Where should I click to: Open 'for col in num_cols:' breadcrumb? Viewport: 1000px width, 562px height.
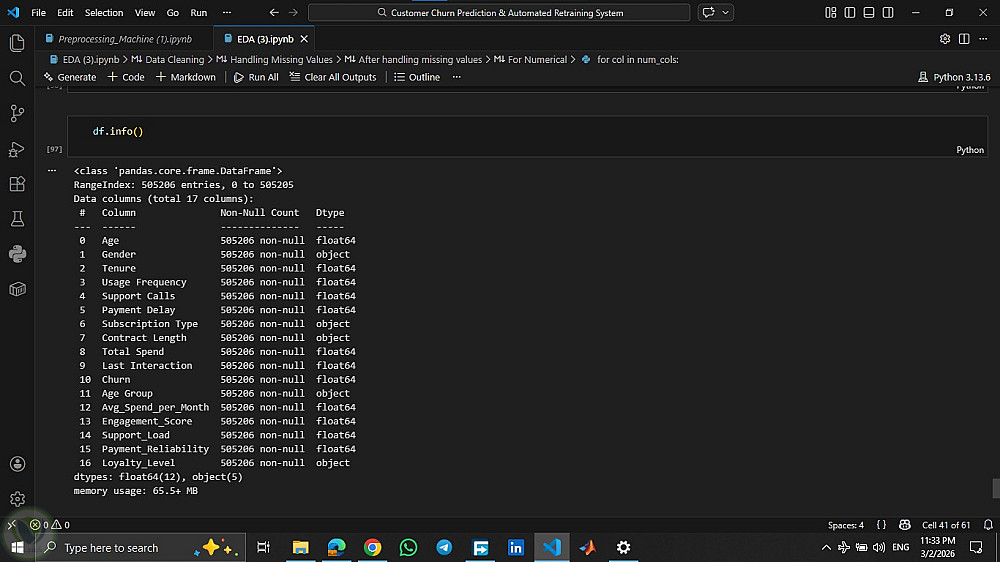(x=630, y=59)
